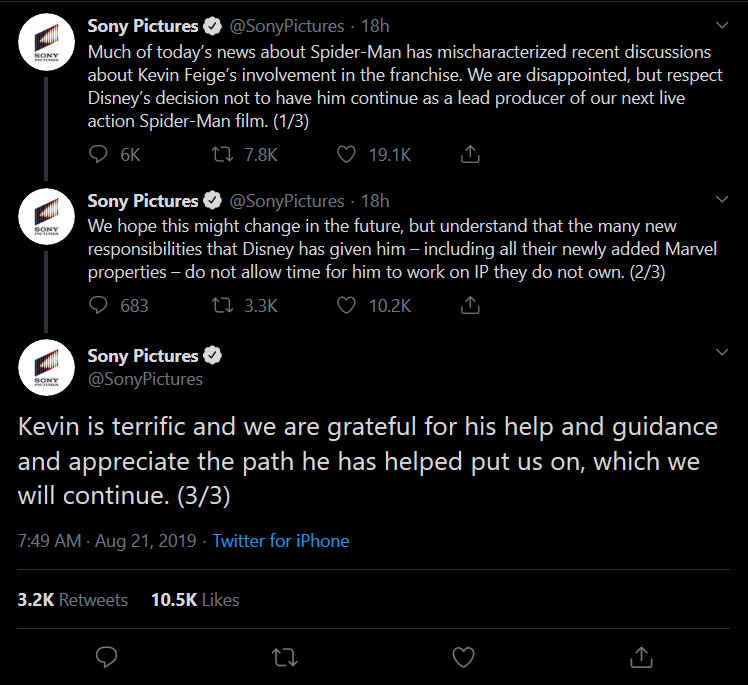Like the first tweet showing 19.1K likes

tap(346, 154)
